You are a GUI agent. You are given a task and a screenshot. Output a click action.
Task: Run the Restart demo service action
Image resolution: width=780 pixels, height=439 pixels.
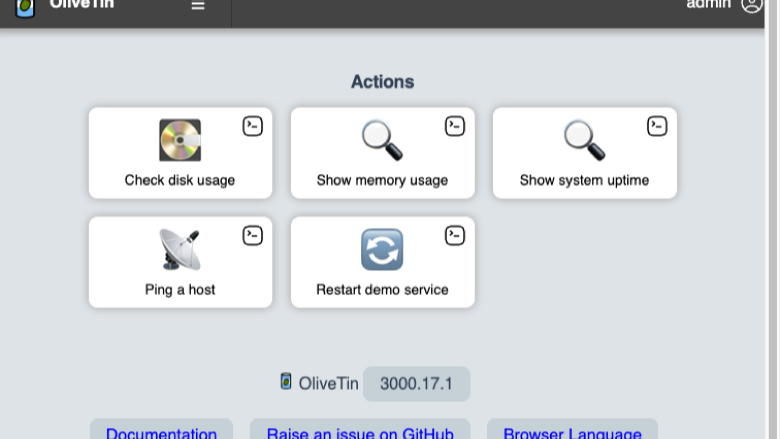click(383, 262)
